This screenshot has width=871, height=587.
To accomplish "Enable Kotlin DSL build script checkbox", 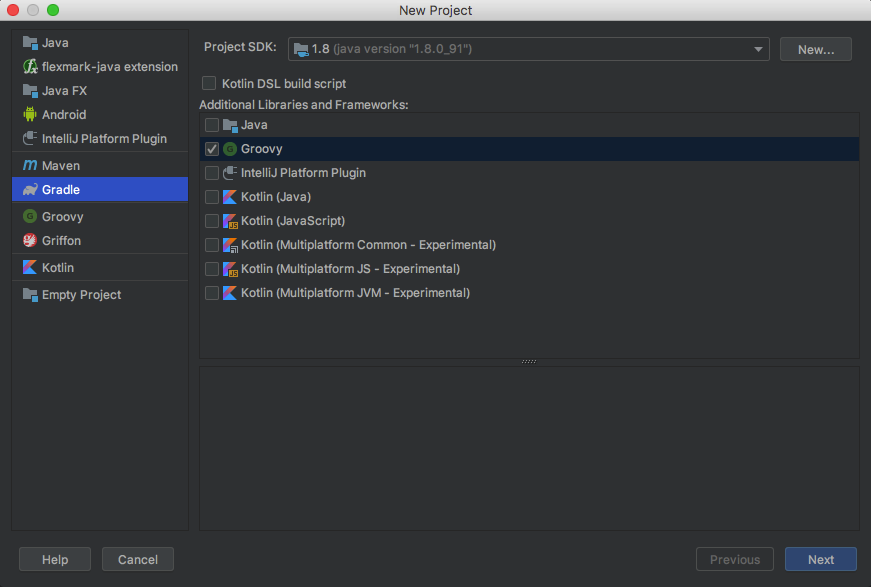I will (x=209, y=83).
